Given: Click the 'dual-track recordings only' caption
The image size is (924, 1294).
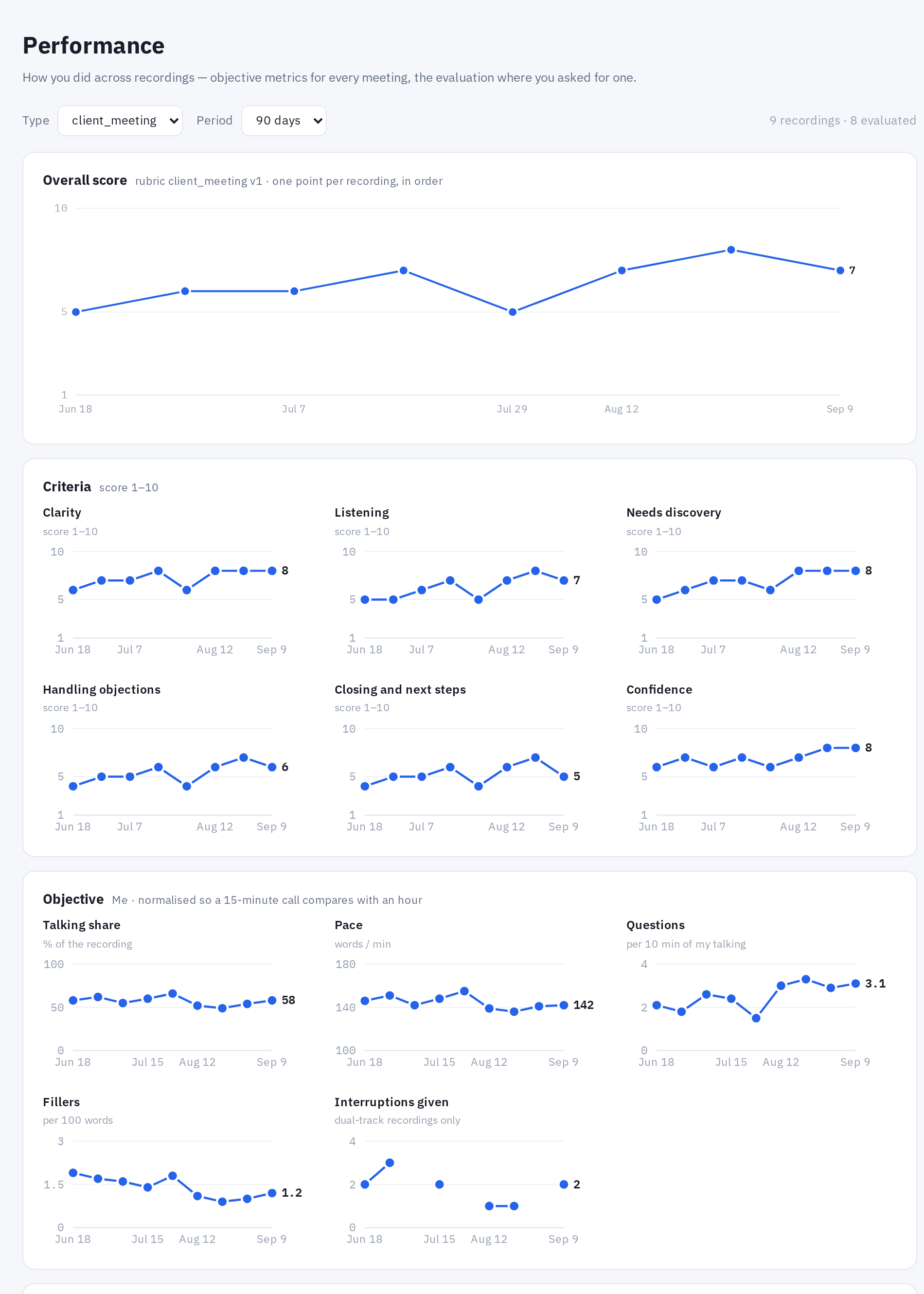Looking at the screenshot, I should point(397,1120).
